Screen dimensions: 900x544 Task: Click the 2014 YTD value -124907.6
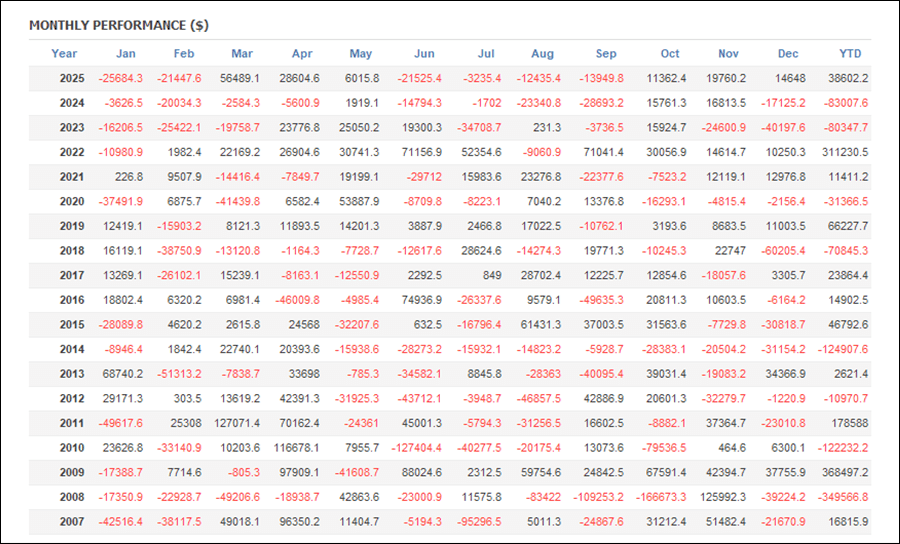point(842,349)
